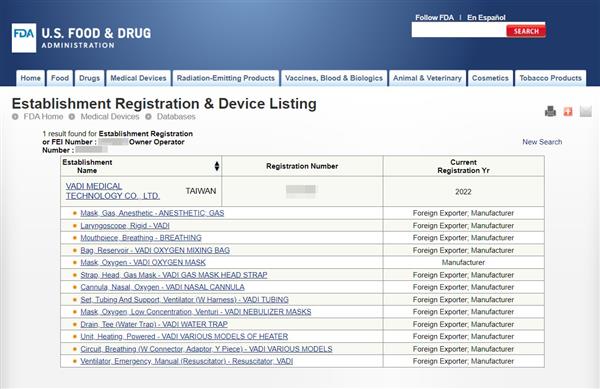The height and width of the screenshot is (389, 600).
Task: Open the Tobacco Products tab
Action: point(550,78)
